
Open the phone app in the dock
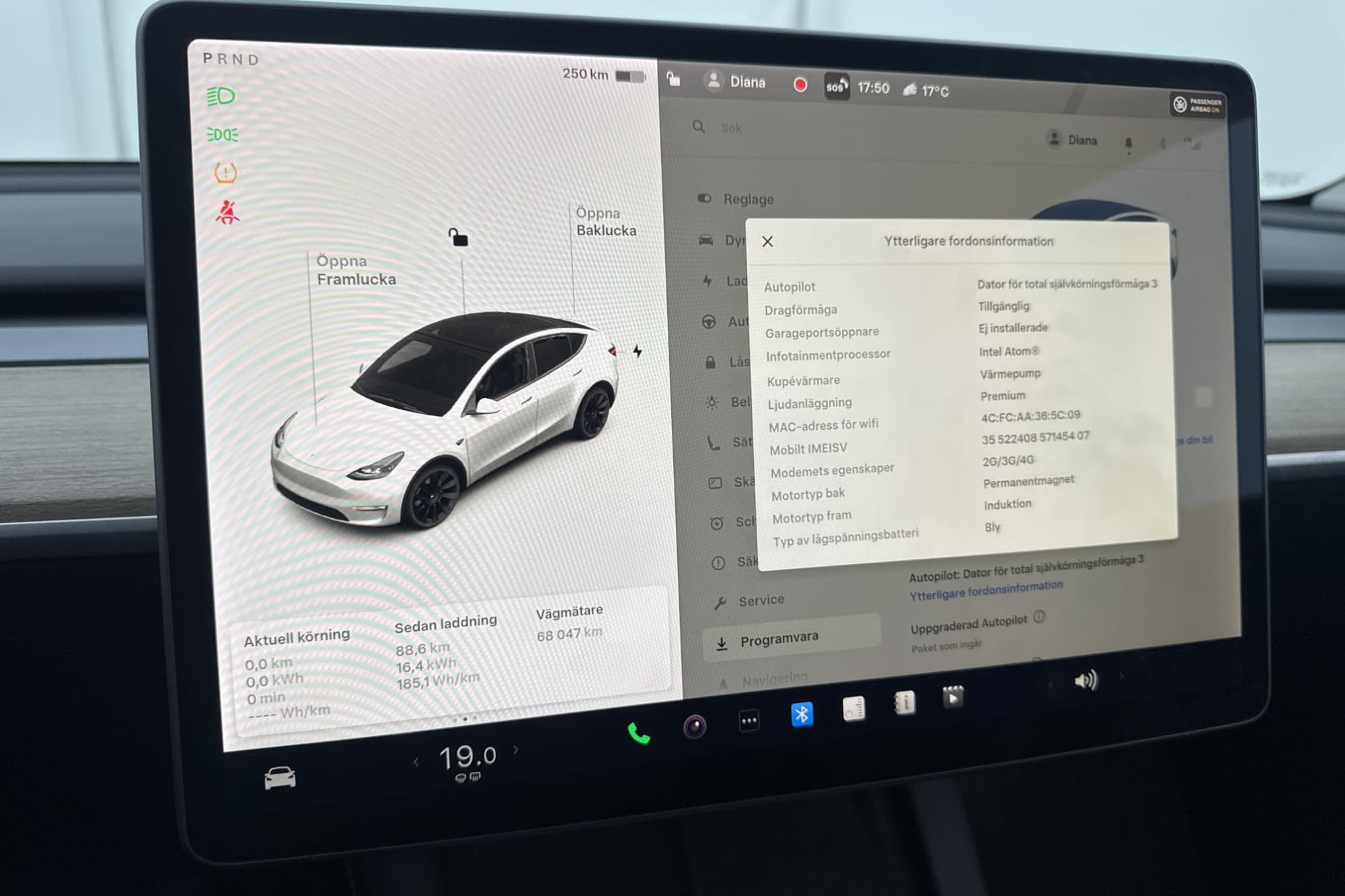coord(638,733)
